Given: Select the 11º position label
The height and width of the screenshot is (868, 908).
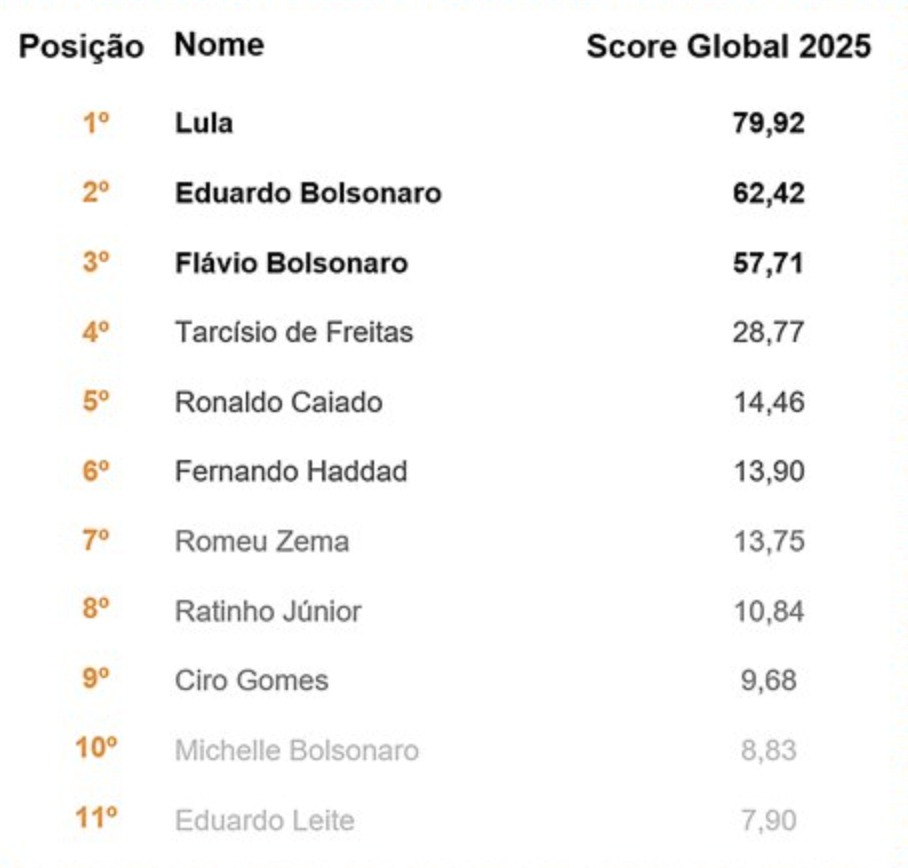Looking at the screenshot, I should coord(96,819).
